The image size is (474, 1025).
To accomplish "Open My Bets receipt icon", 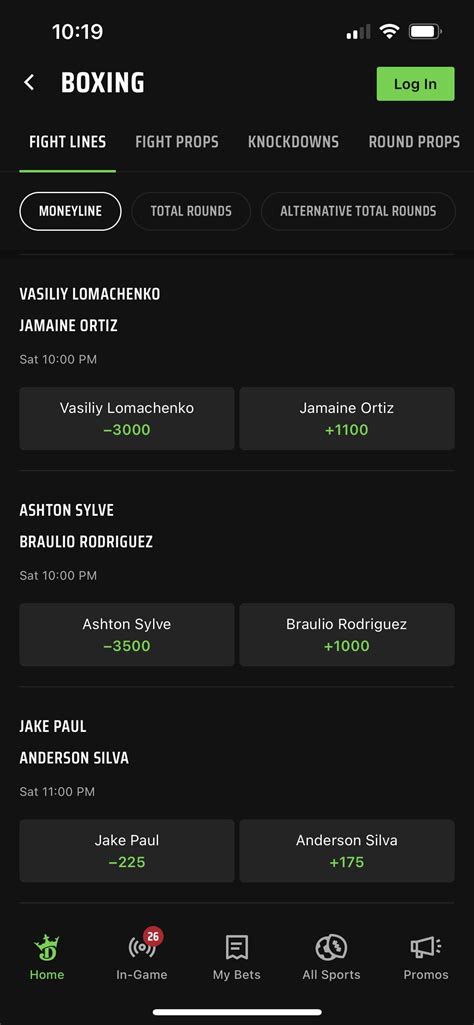I will [237, 947].
